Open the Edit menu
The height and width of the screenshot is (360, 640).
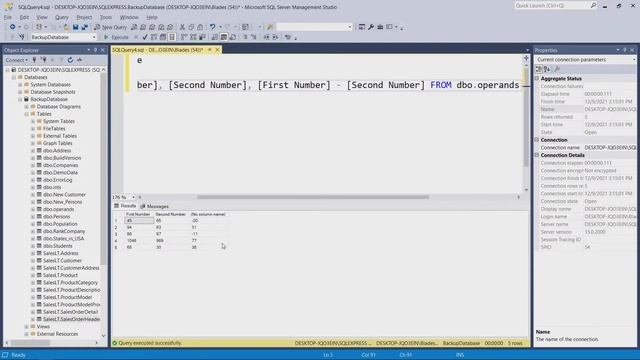(24, 17)
